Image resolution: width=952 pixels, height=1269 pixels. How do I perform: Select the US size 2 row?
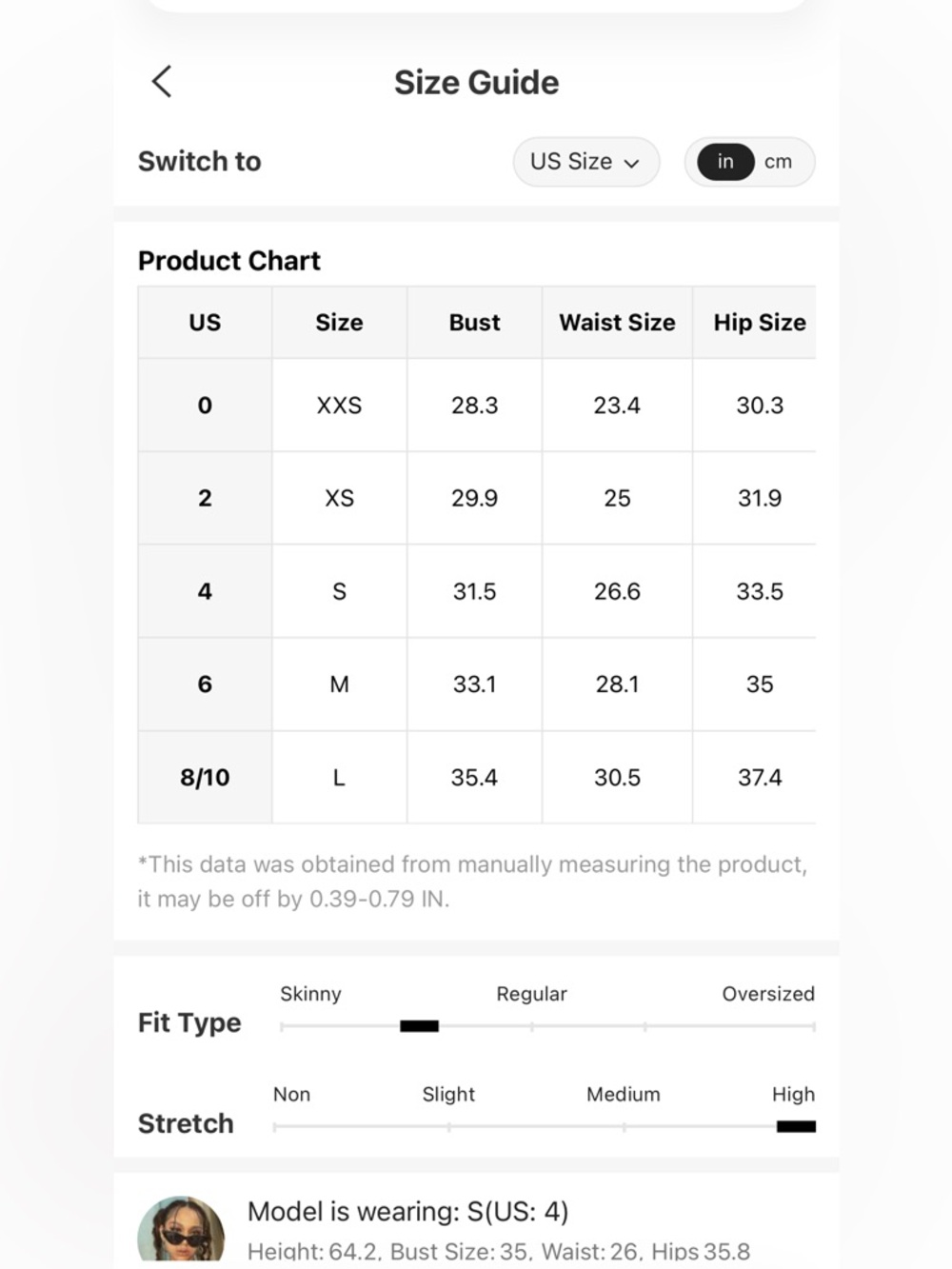coord(477,499)
